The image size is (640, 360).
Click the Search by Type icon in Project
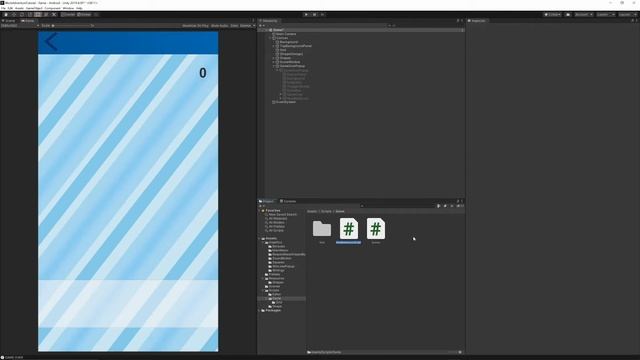(439, 206)
